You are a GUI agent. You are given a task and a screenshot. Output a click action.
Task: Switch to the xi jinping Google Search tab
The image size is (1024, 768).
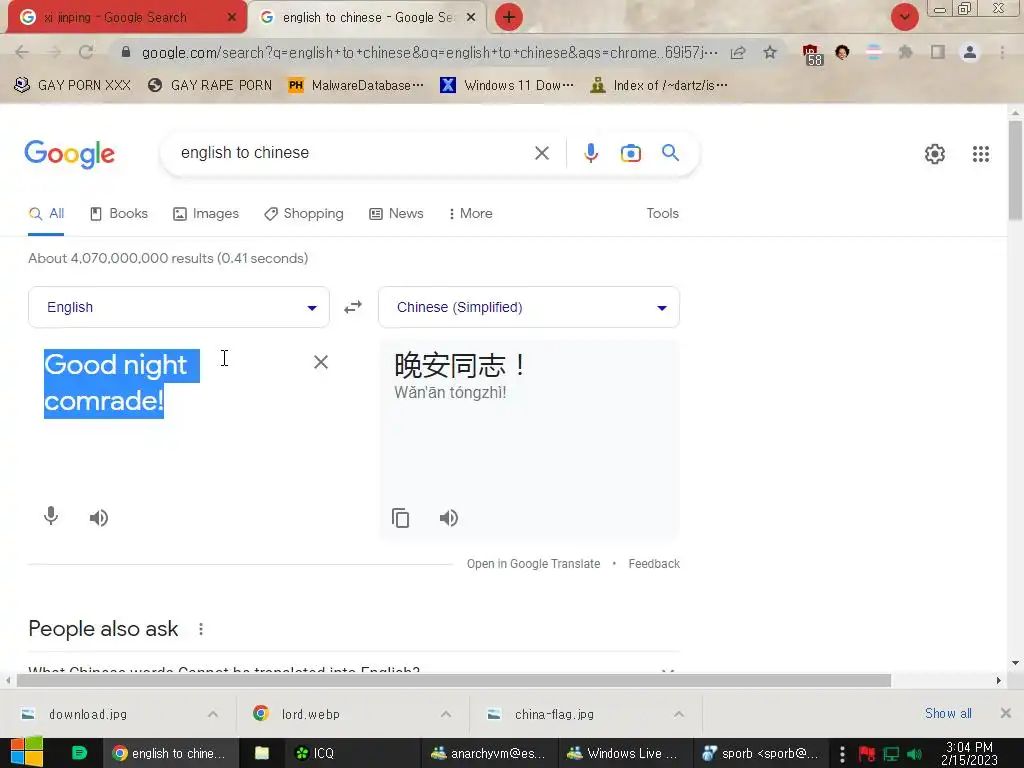[116, 18]
